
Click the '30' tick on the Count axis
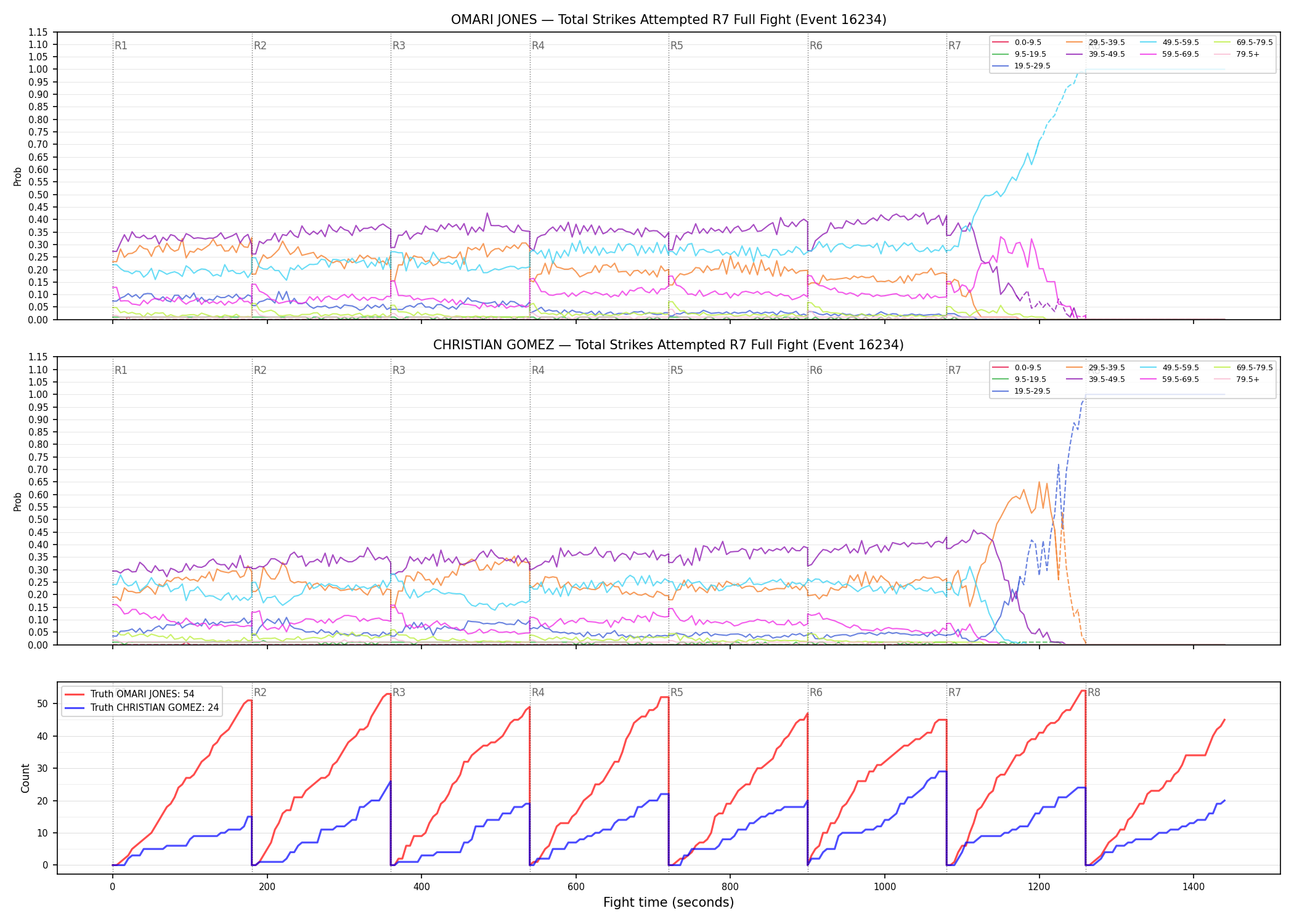(x=43, y=769)
